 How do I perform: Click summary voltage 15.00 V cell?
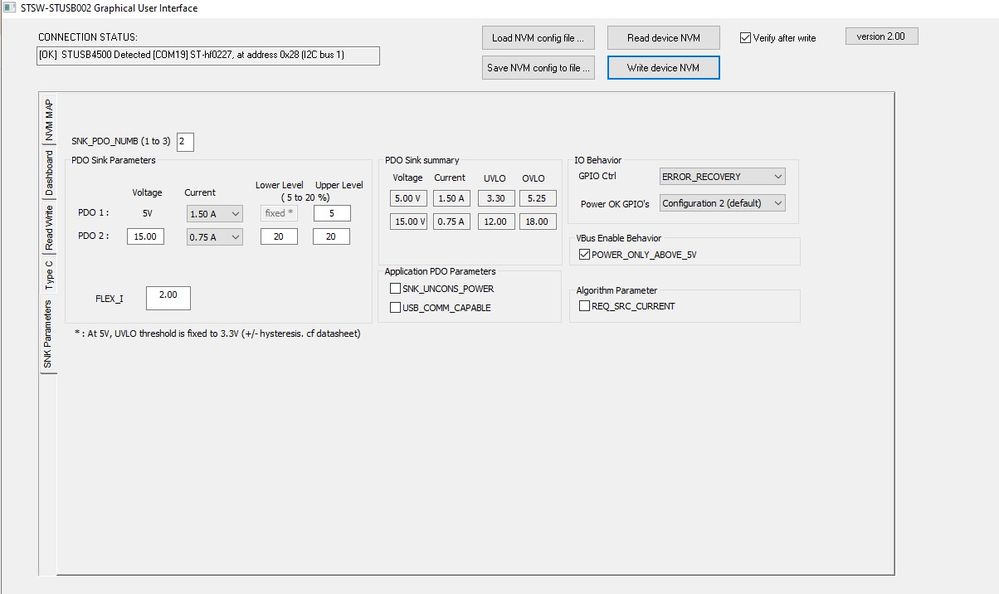[408, 222]
